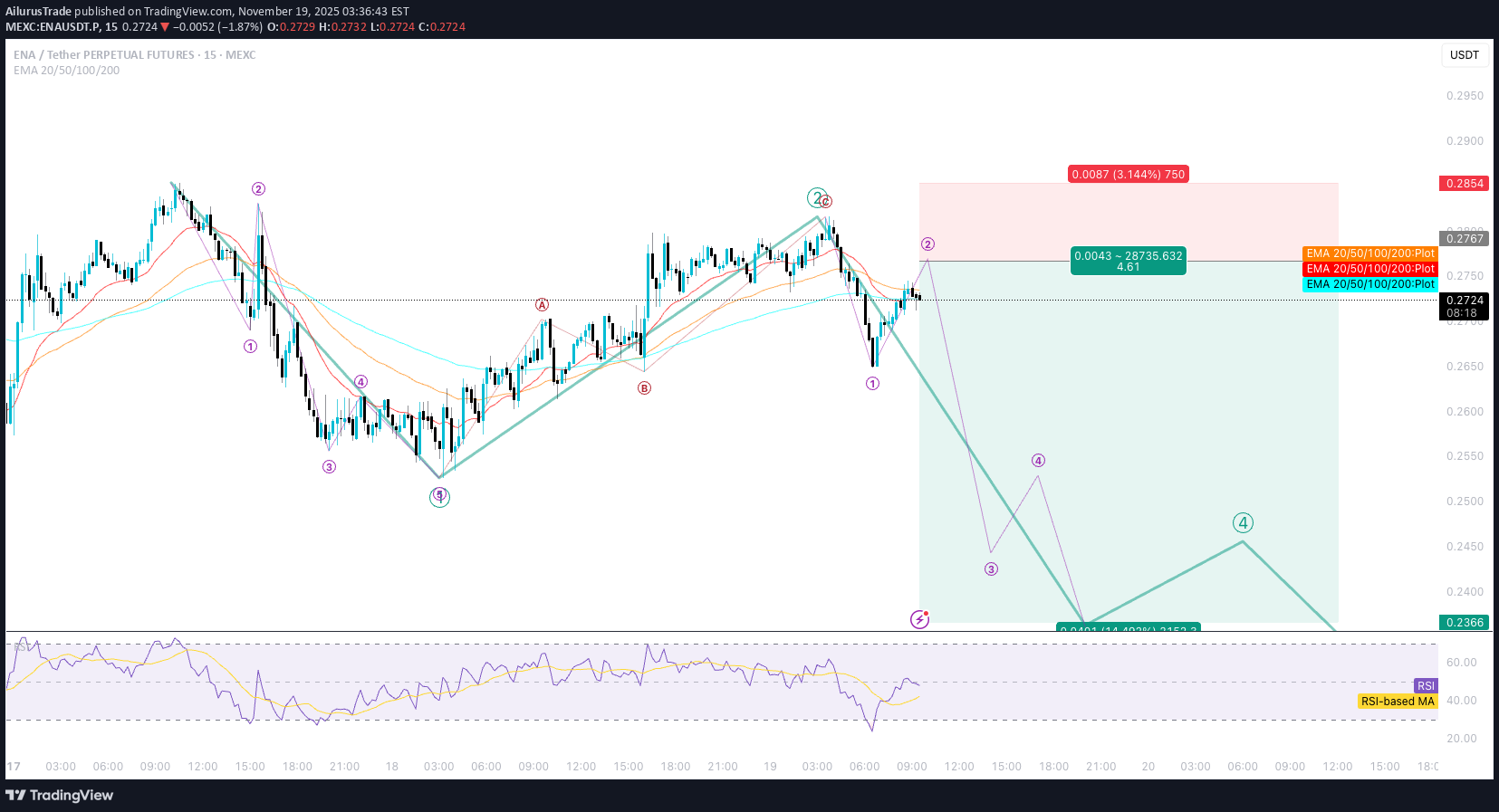Viewport: 1499px width, 812px height.
Task: Select the cyan EMA plot label
Action: click(1369, 284)
